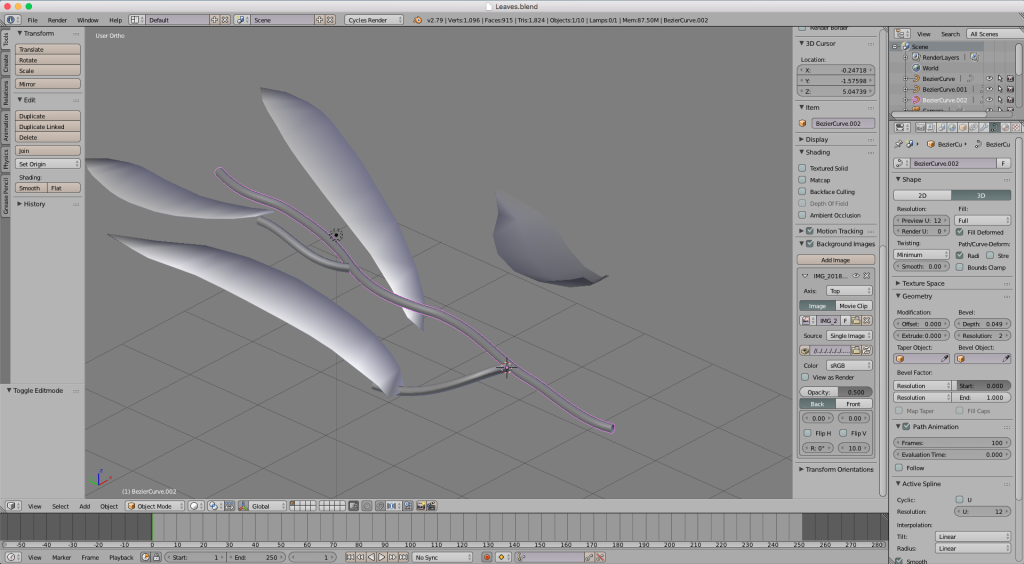Click the OpenGL render image camera icon
Screen dimensions: 1024x564
[421, 506]
